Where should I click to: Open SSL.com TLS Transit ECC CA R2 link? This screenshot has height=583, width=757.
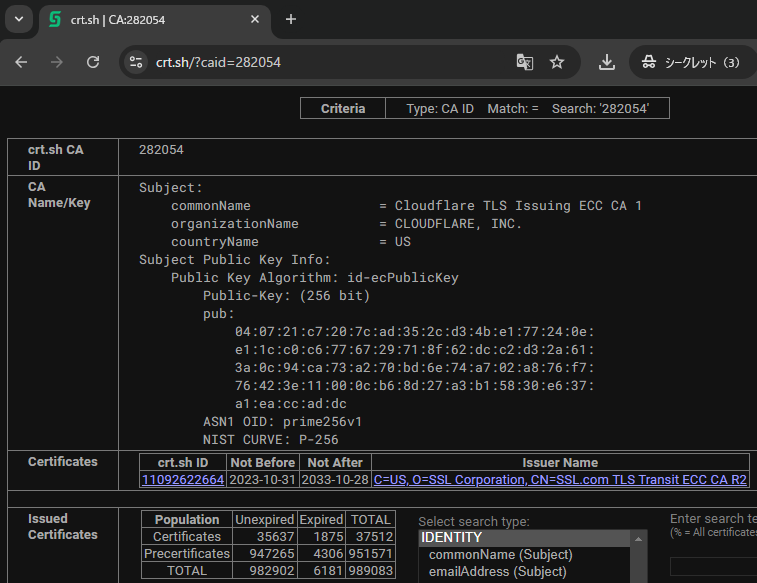(x=560, y=480)
